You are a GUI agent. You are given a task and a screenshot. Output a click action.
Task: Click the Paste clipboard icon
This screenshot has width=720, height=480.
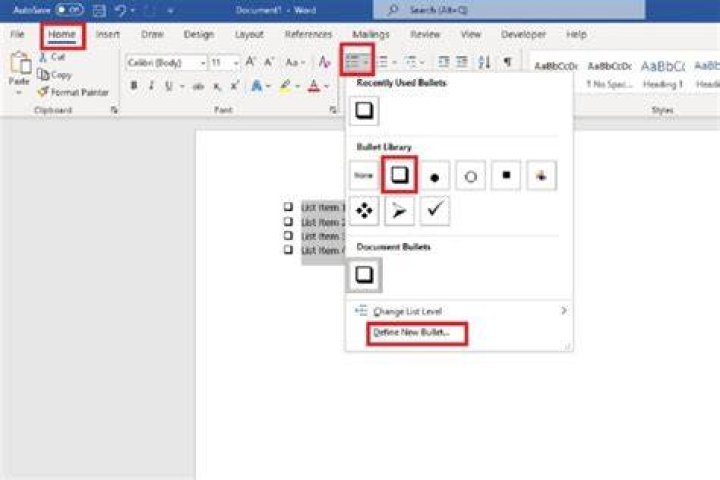pyautogui.click(x=20, y=63)
